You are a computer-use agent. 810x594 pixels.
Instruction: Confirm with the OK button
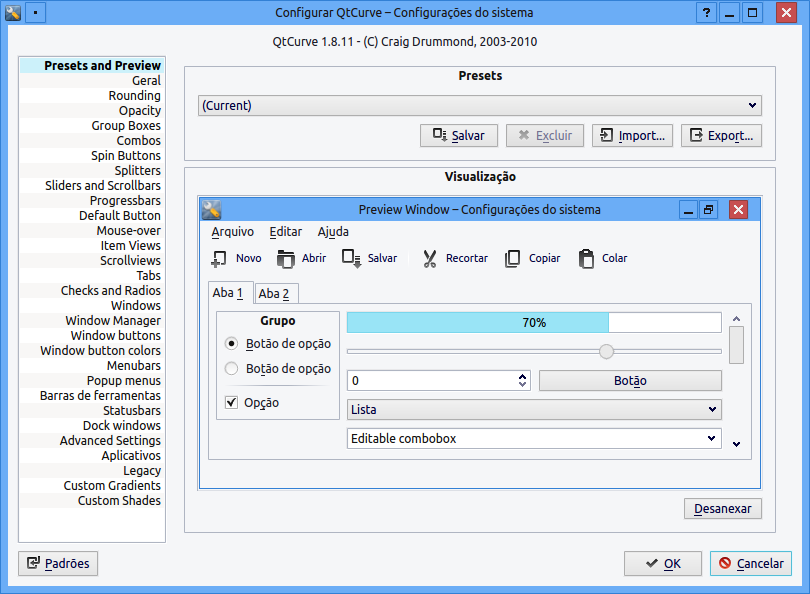(663, 563)
